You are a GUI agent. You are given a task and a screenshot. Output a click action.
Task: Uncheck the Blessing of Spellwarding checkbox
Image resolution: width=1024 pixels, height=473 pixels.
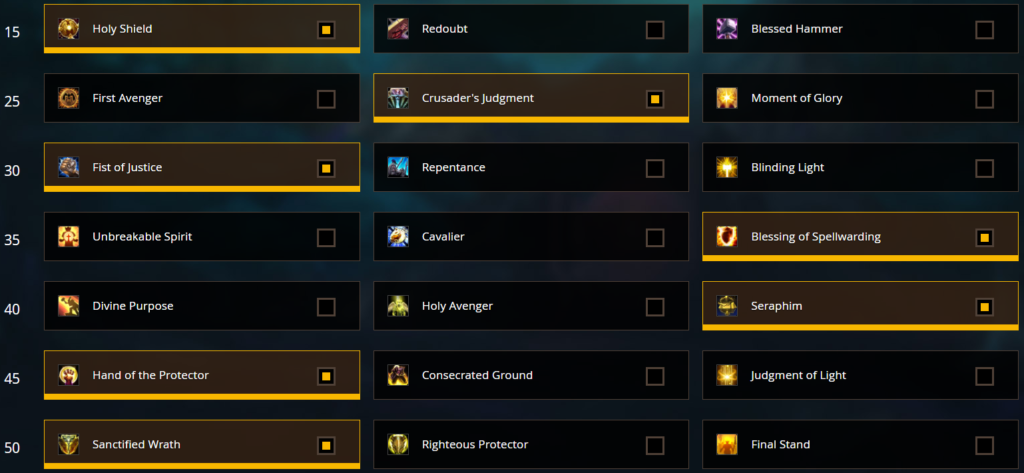(x=984, y=238)
